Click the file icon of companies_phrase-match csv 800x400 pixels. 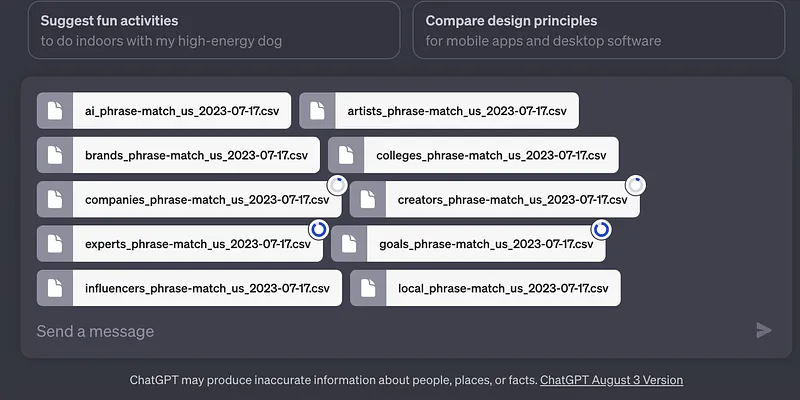[55, 199]
